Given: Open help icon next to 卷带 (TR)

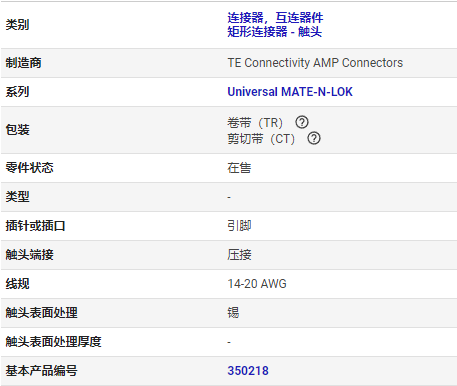Looking at the screenshot, I should click(302, 122).
